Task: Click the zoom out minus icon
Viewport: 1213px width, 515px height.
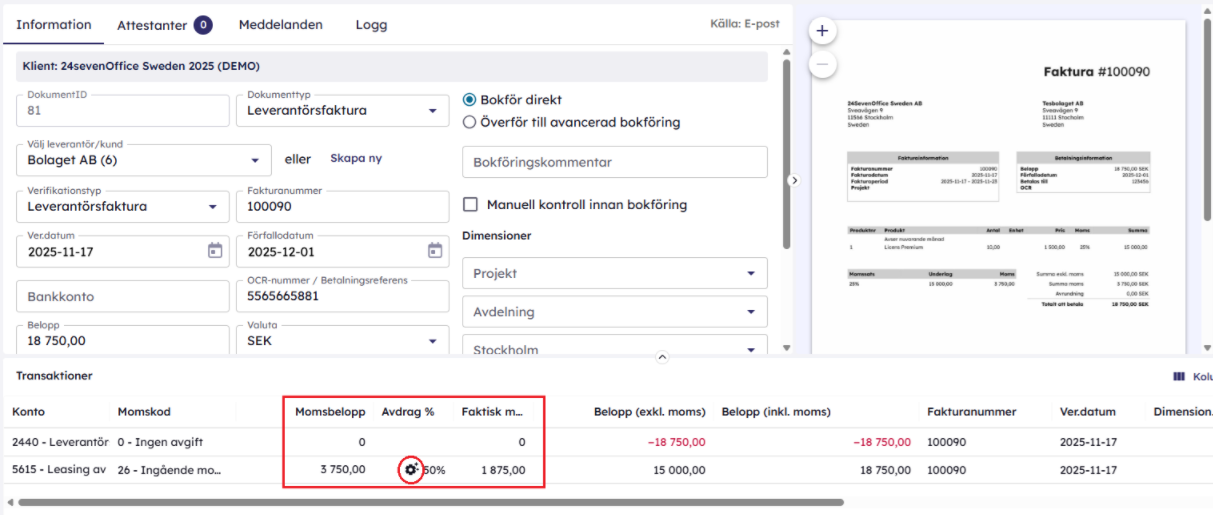Action: point(822,65)
